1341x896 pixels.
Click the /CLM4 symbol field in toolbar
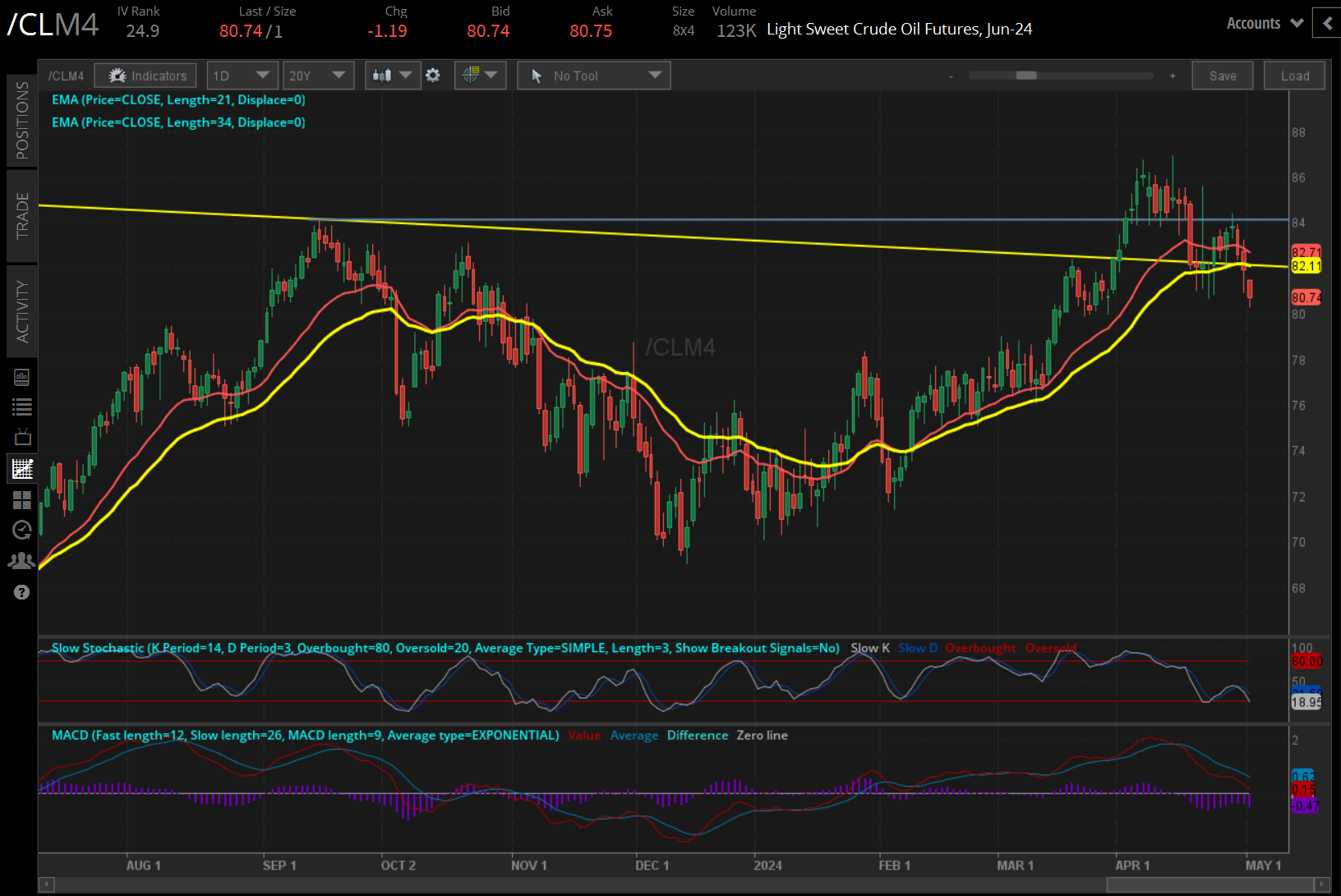tap(66, 76)
